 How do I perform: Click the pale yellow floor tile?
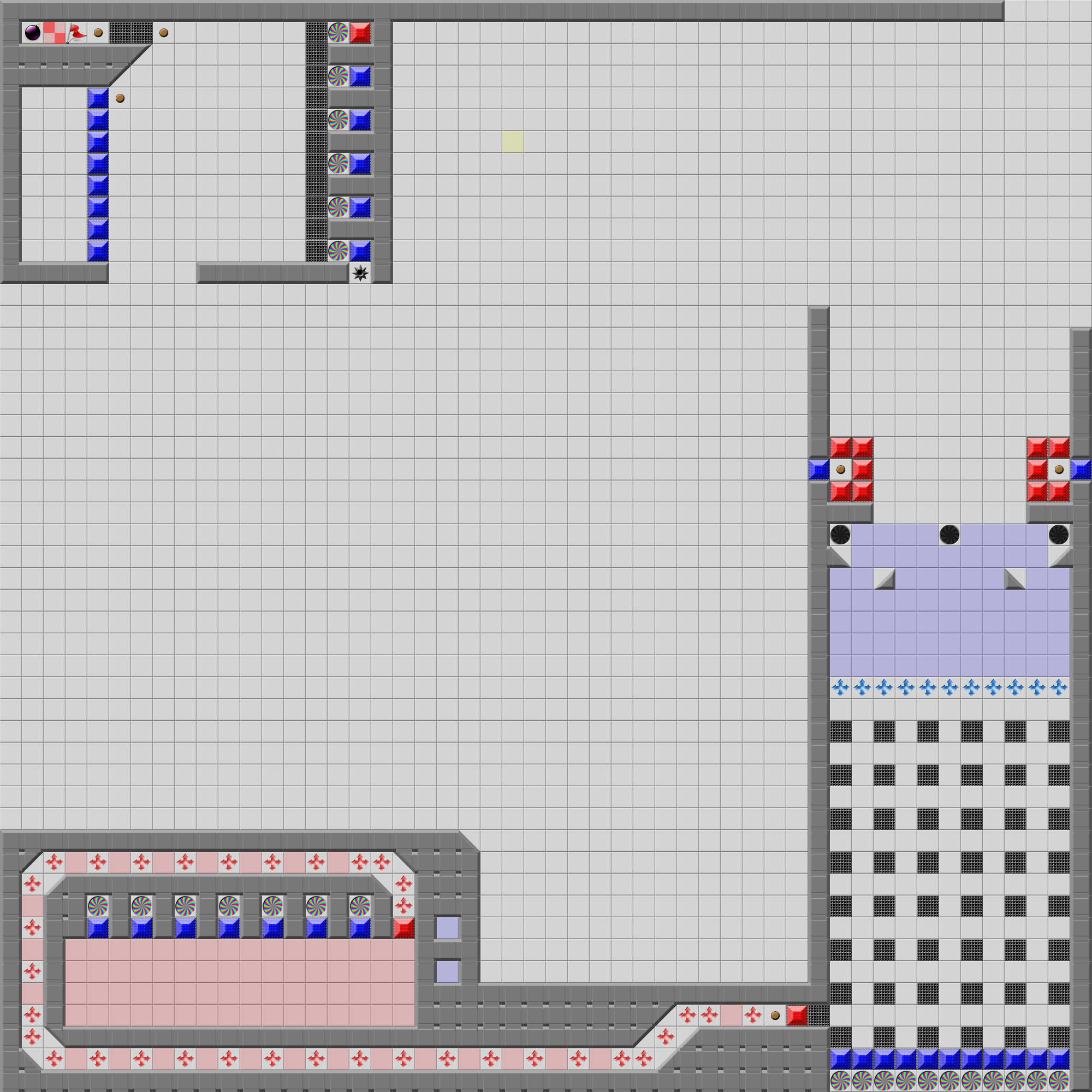513,142
